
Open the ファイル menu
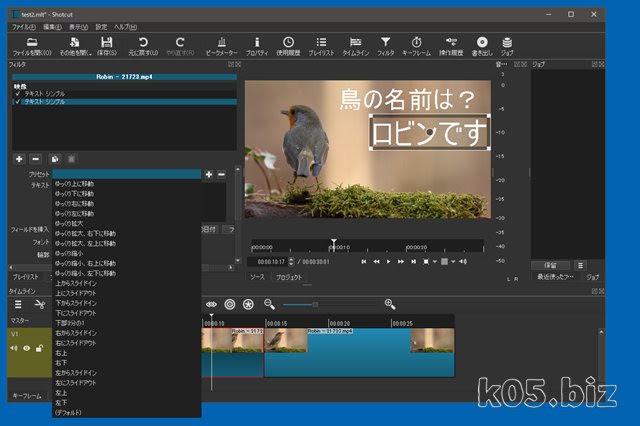point(23,27)
